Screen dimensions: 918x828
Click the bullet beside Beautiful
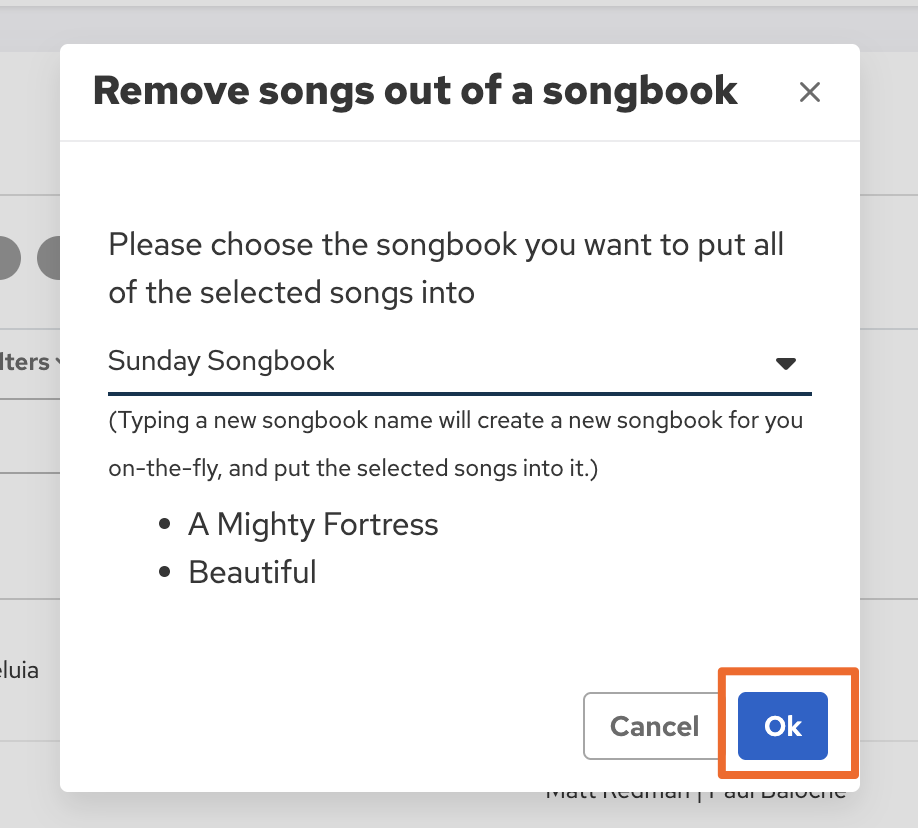(165, 573)
